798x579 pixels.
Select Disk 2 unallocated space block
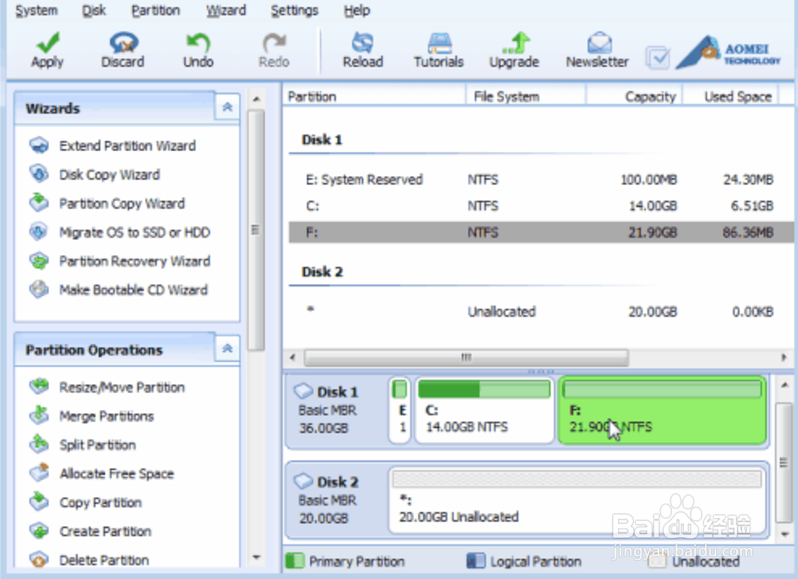click(577, 501)
